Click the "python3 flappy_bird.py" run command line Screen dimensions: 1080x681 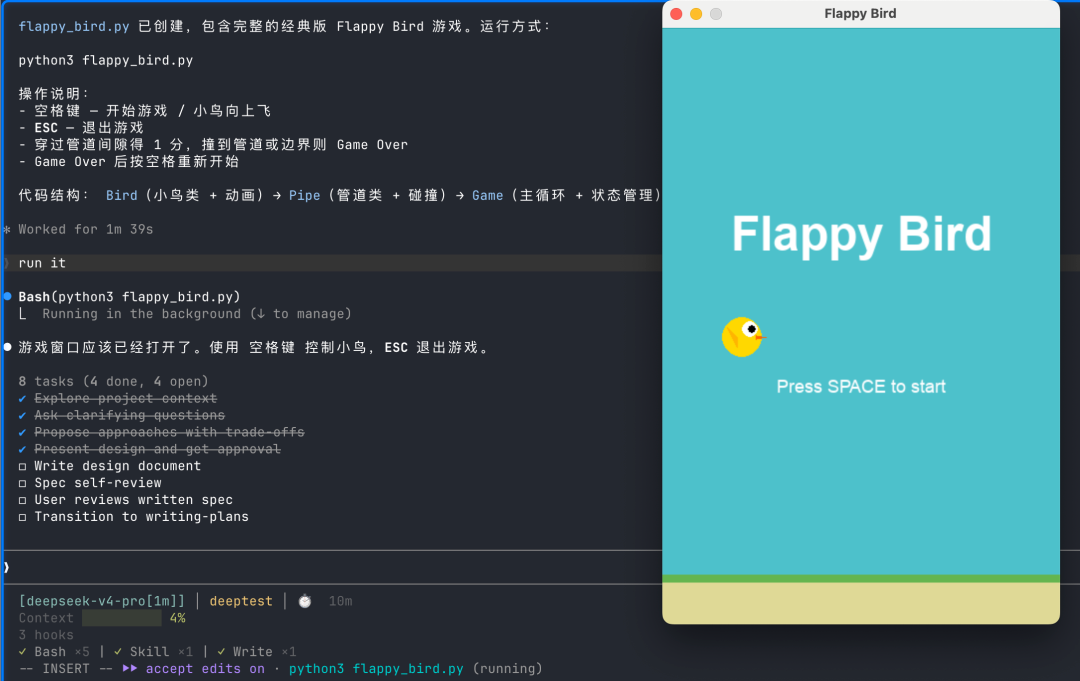105,60
